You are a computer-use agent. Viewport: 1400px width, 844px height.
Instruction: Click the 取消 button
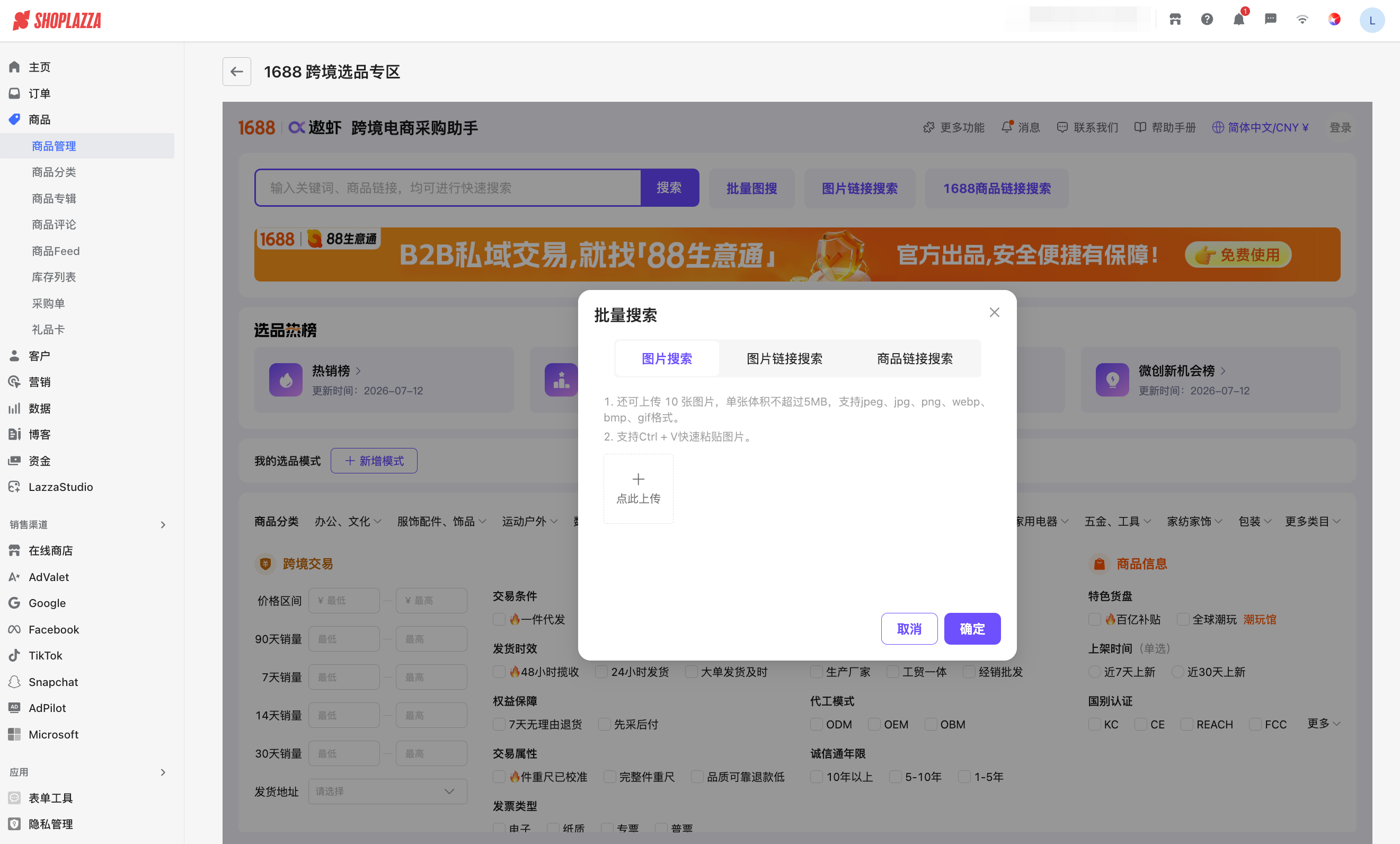pyautogui.click(x=909, y=629)
